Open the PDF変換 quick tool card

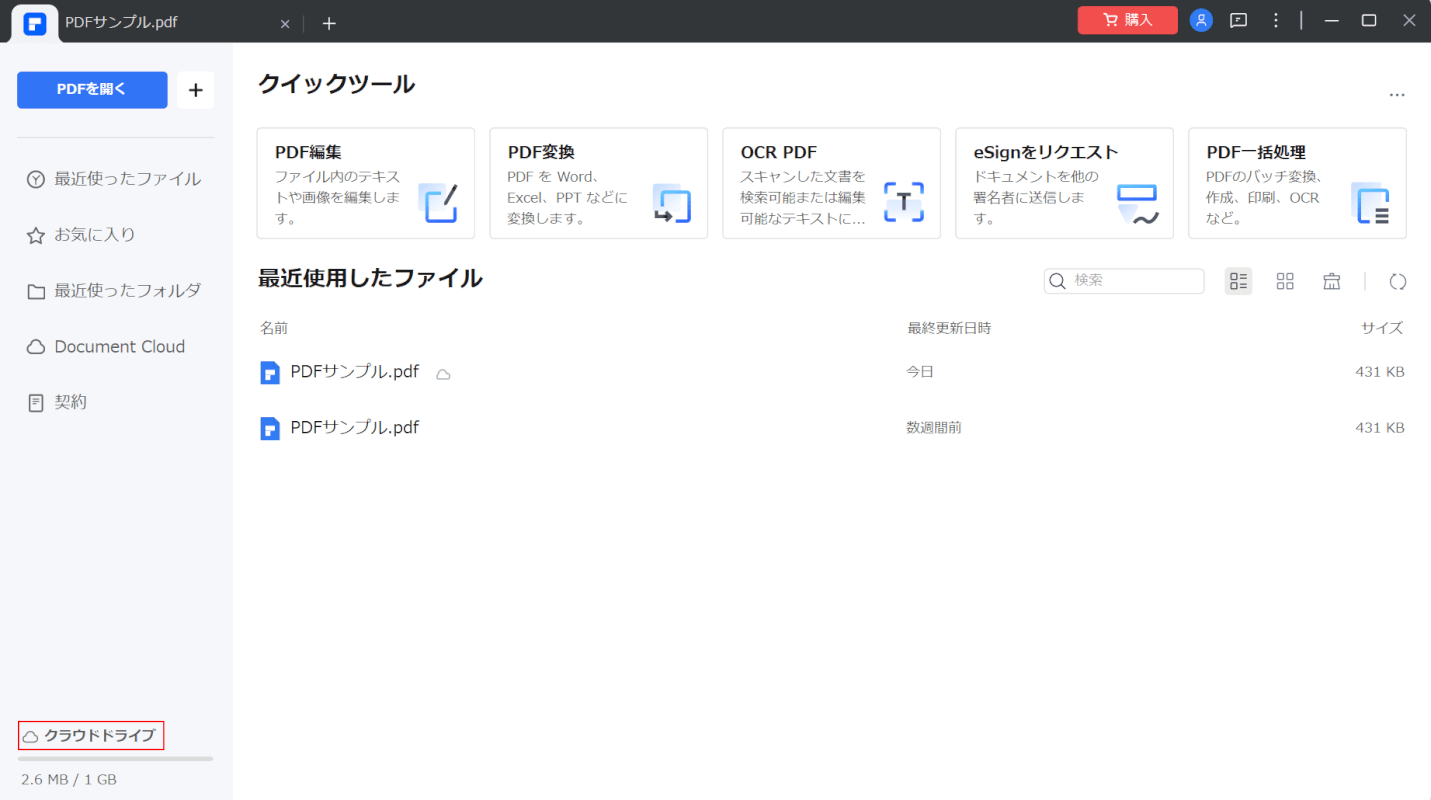pyautogui.click(x=599, y=183)
